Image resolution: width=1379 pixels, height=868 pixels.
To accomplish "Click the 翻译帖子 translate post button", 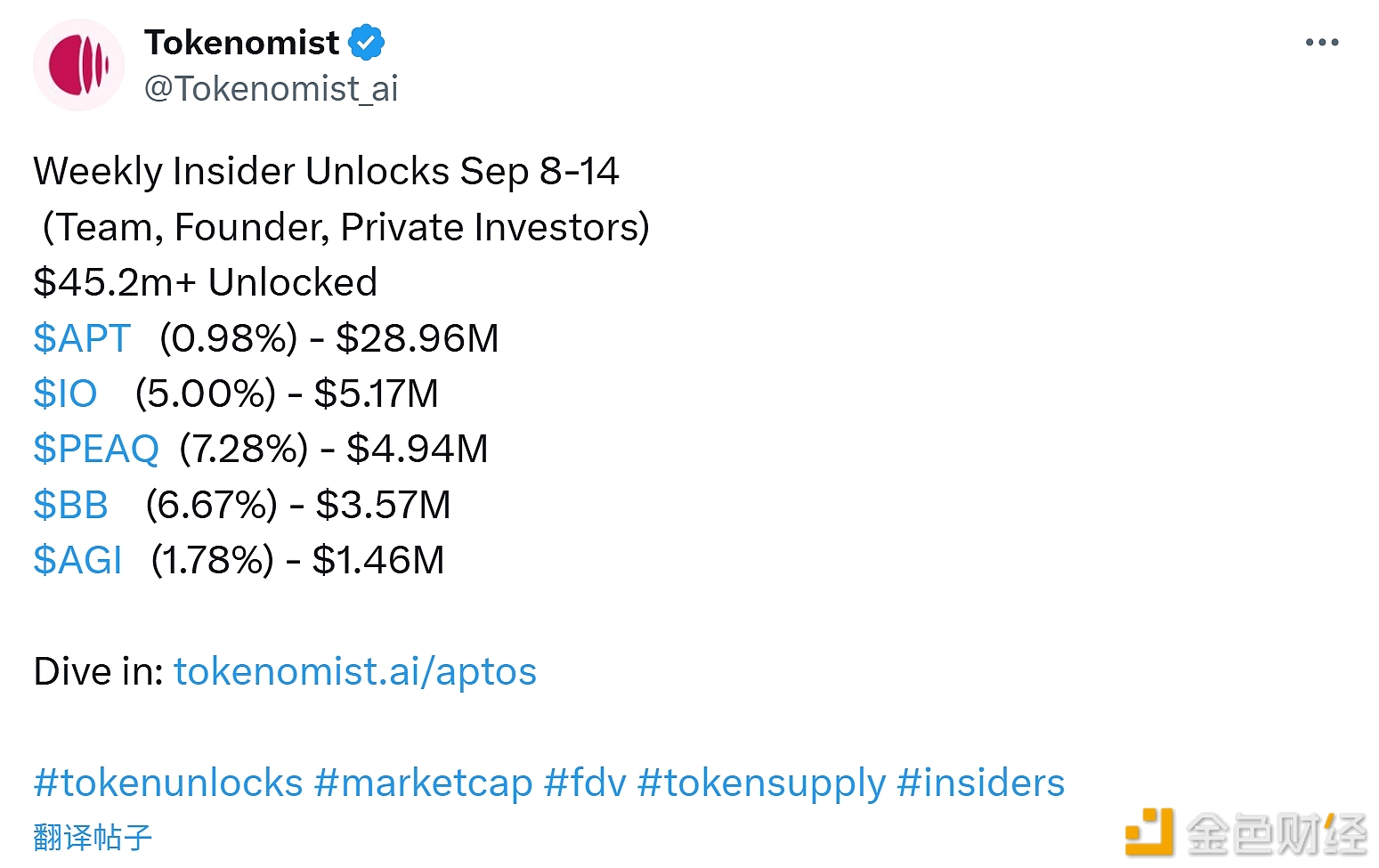I will [x=93, y=837].
